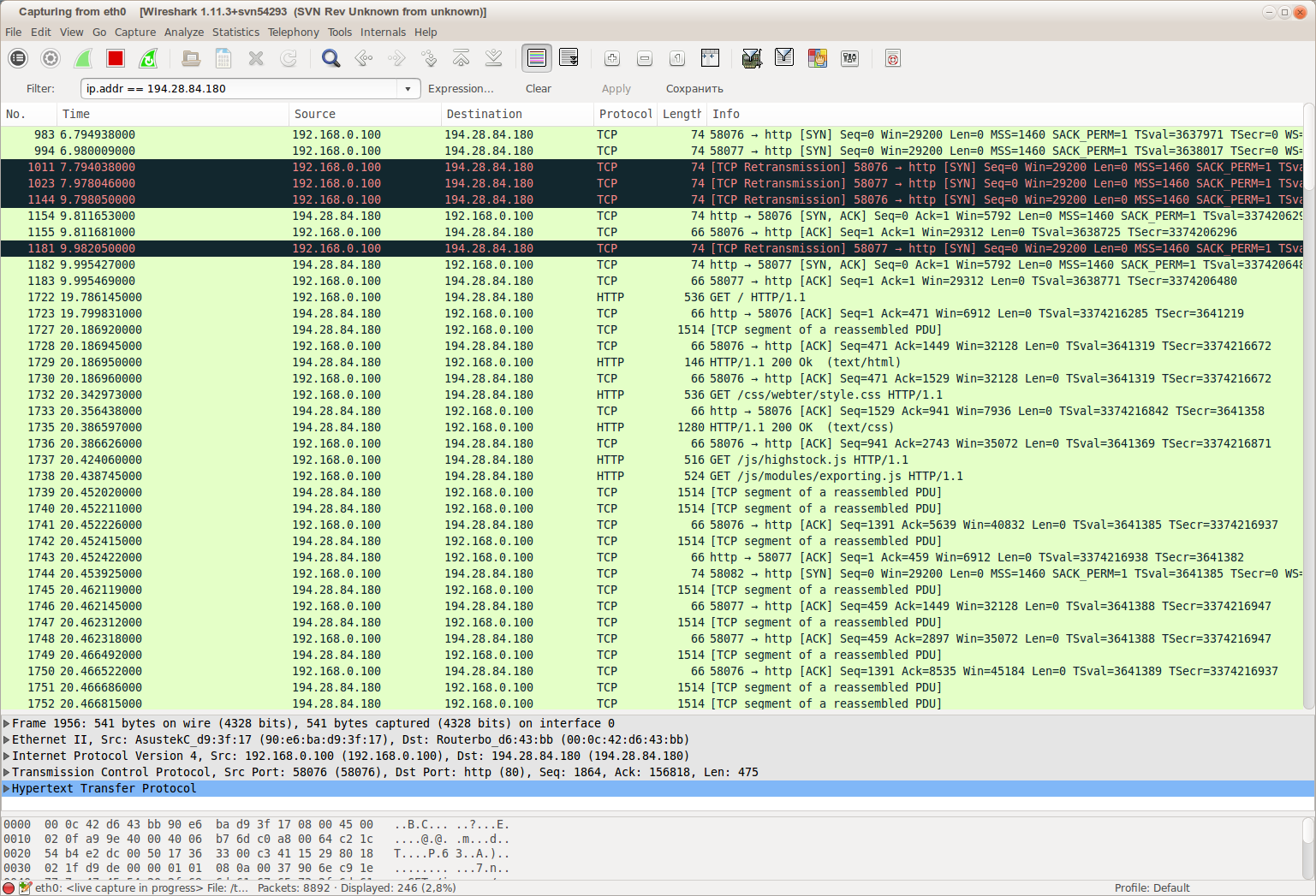1316x896 pixels.
Task: Click the capture file comment icon in status bar
Action: click(x=25, y=888)
